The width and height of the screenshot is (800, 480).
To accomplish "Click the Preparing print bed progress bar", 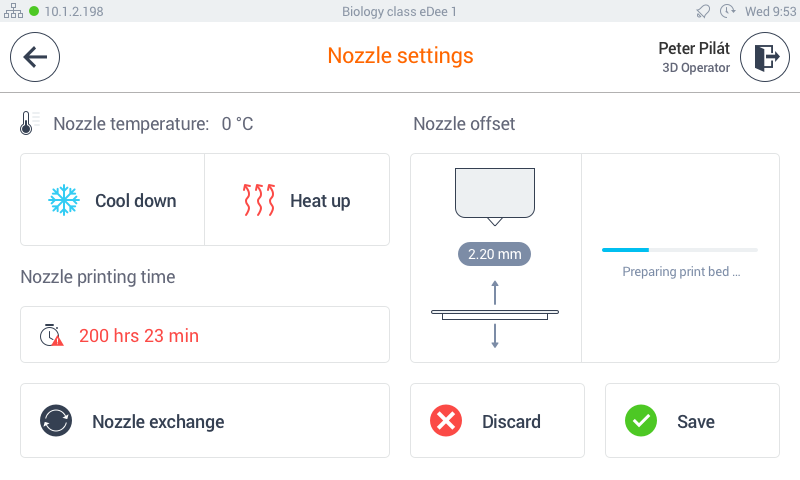I will click(x=680, y=250).
